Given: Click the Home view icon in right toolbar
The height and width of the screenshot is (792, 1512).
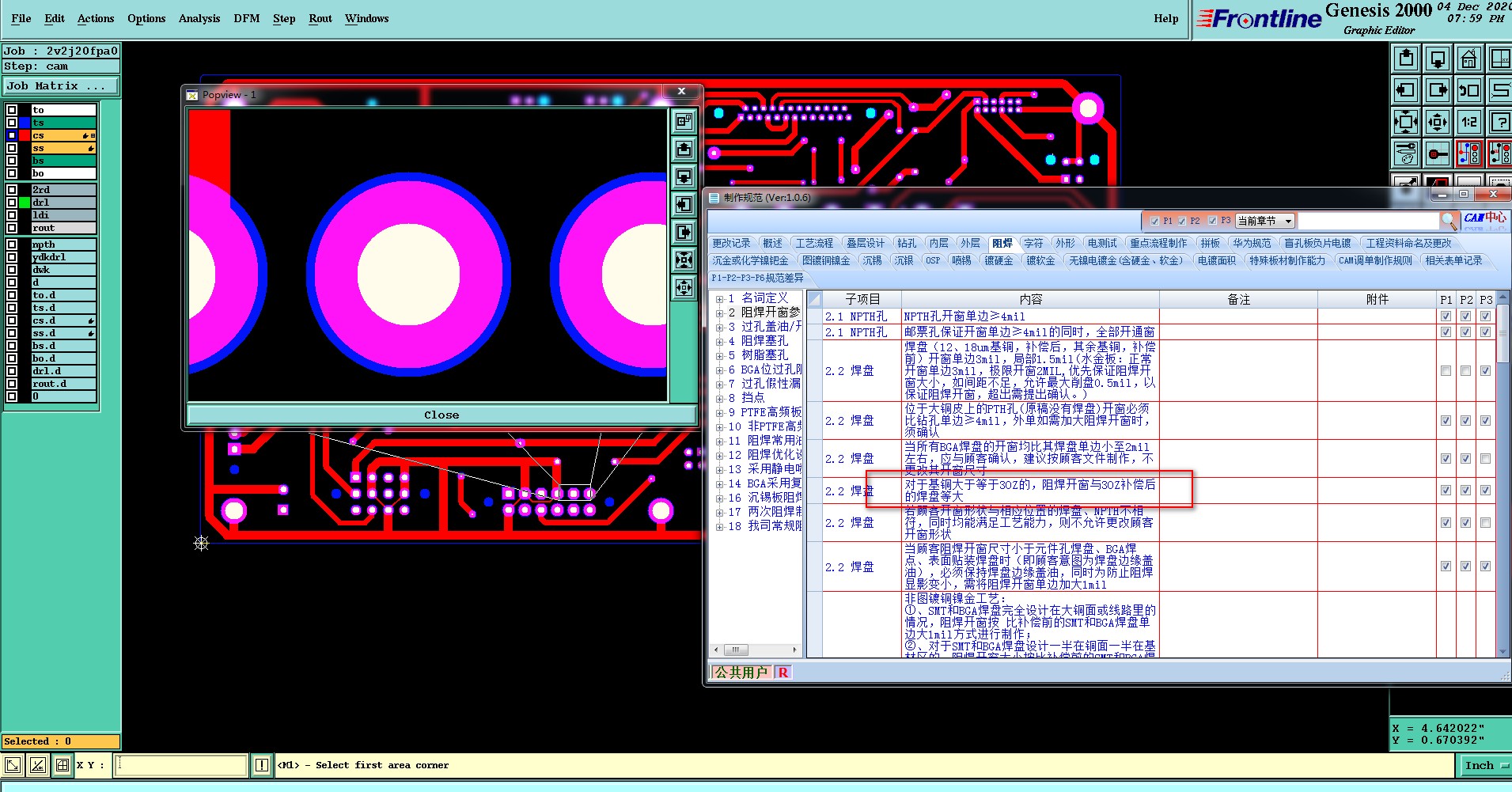Looking at the screenshot, I should (x=1469, y=59).
